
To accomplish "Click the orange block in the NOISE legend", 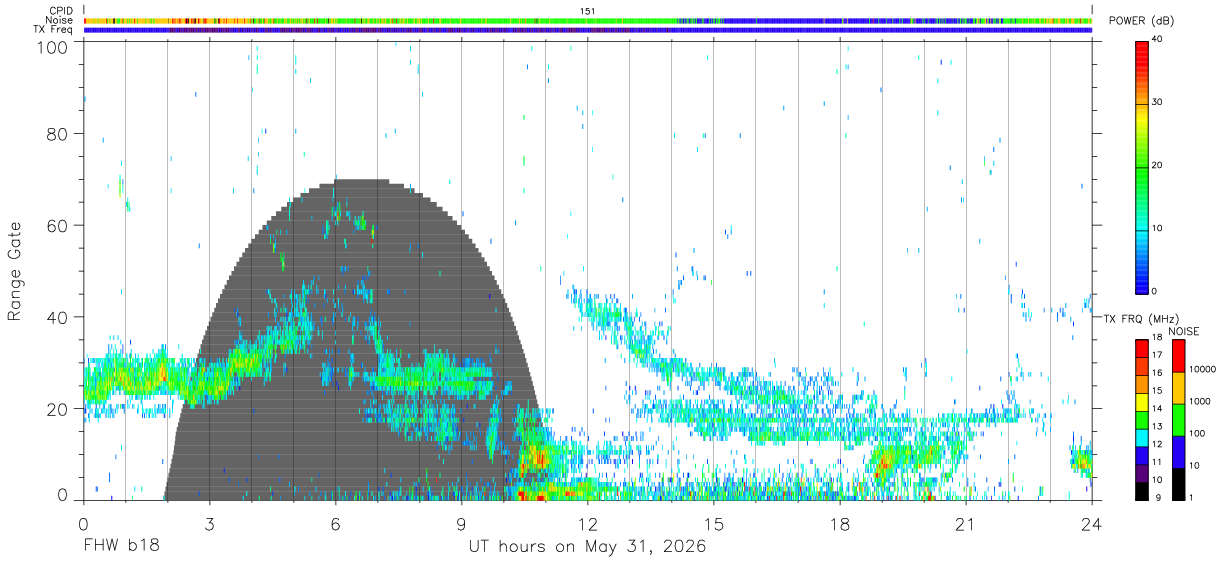I will [1179, 388].
